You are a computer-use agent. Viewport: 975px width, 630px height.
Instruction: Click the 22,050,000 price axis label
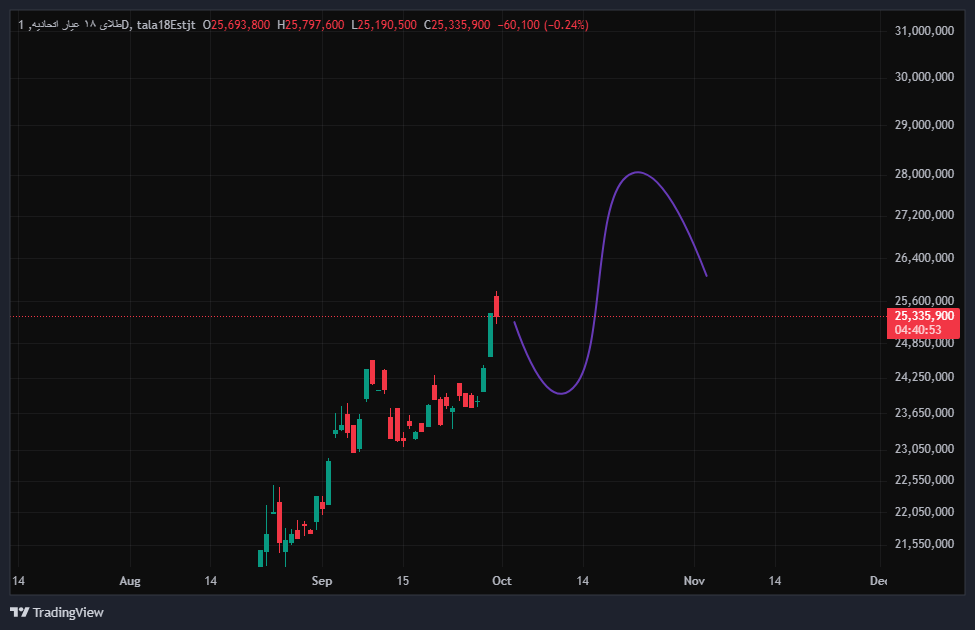[x=924, y=512]
